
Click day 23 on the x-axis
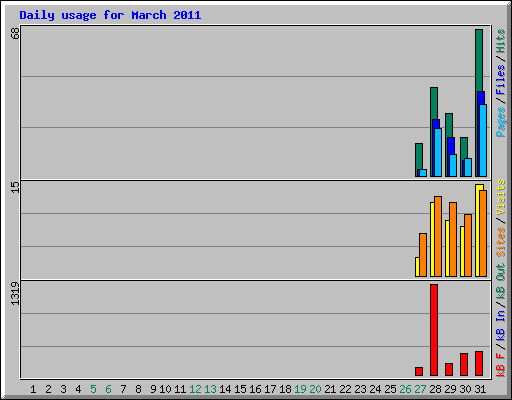[x=360, y=389]
